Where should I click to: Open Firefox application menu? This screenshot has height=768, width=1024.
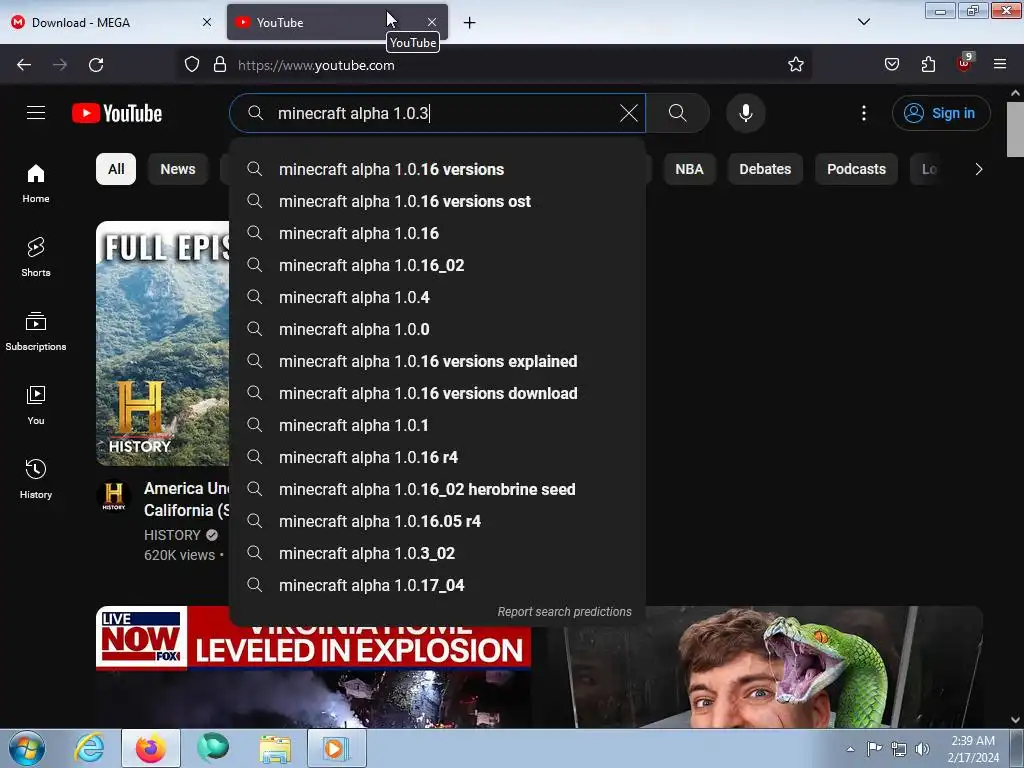1000,65
